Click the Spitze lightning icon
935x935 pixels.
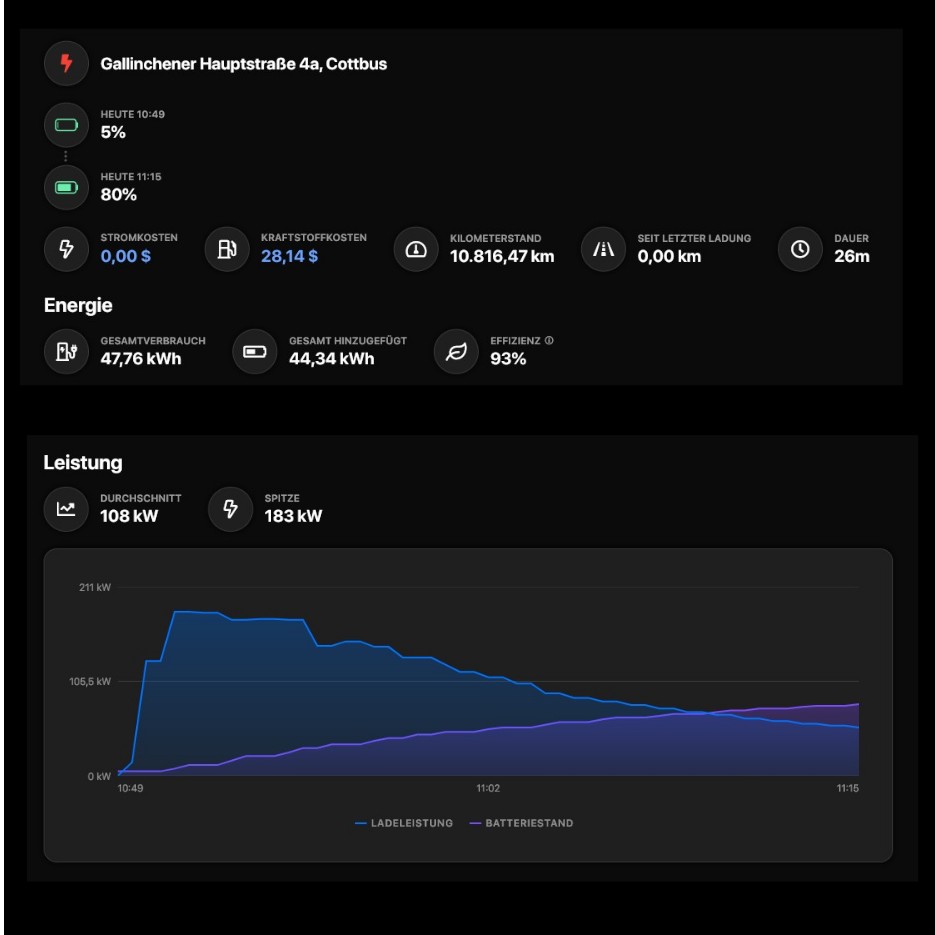click(230, 509)
